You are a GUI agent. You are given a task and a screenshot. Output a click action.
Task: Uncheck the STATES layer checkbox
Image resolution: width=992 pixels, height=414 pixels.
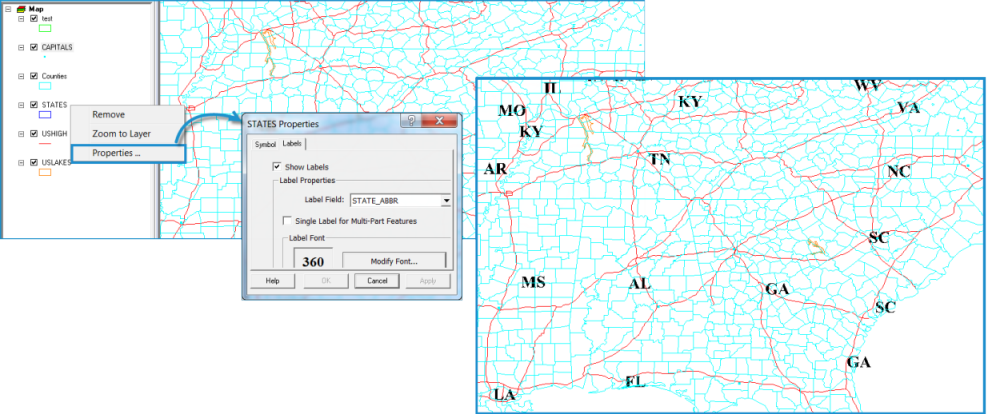[34, 104]
